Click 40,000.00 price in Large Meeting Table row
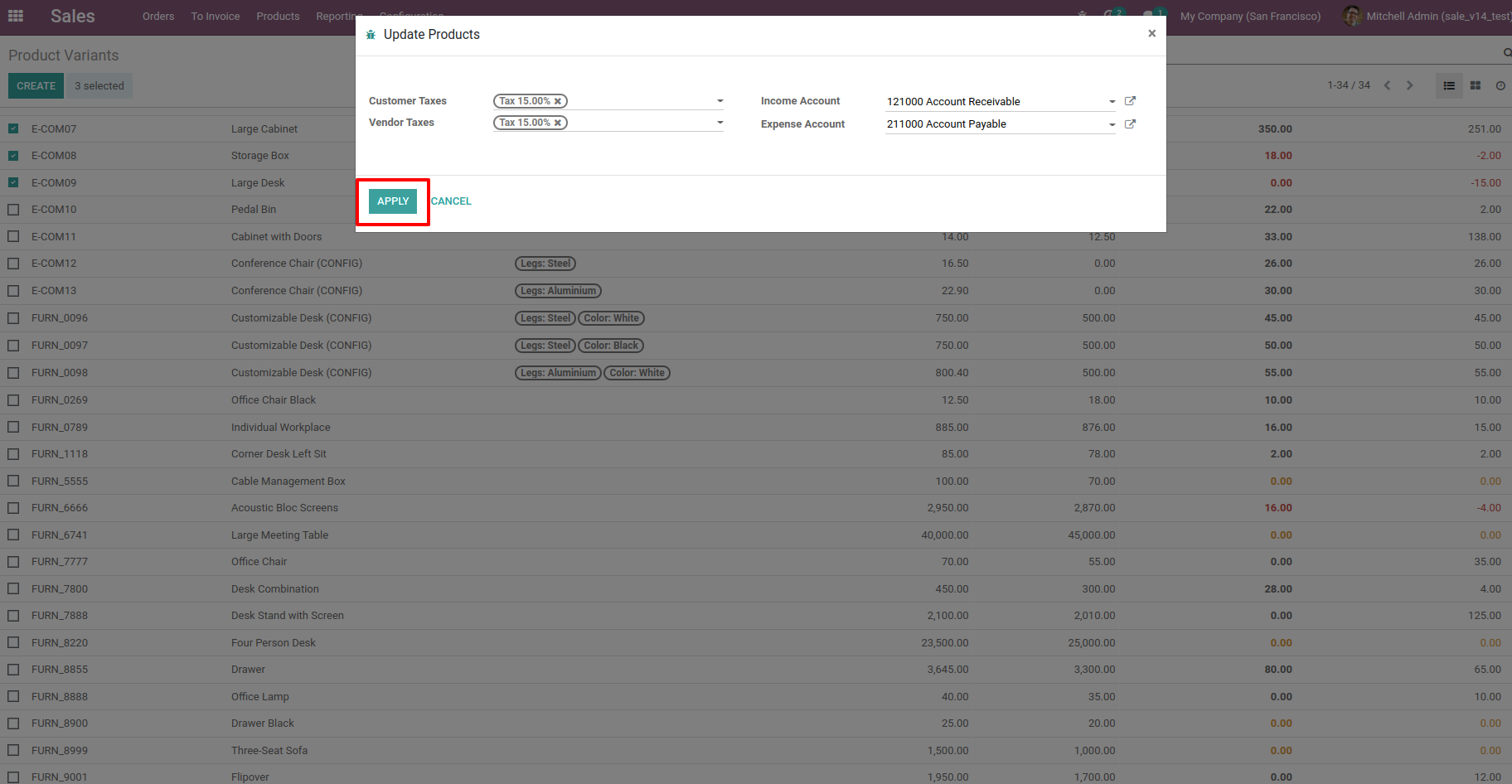This screenshot has width=1512, height=784. [x=944, y=535]
